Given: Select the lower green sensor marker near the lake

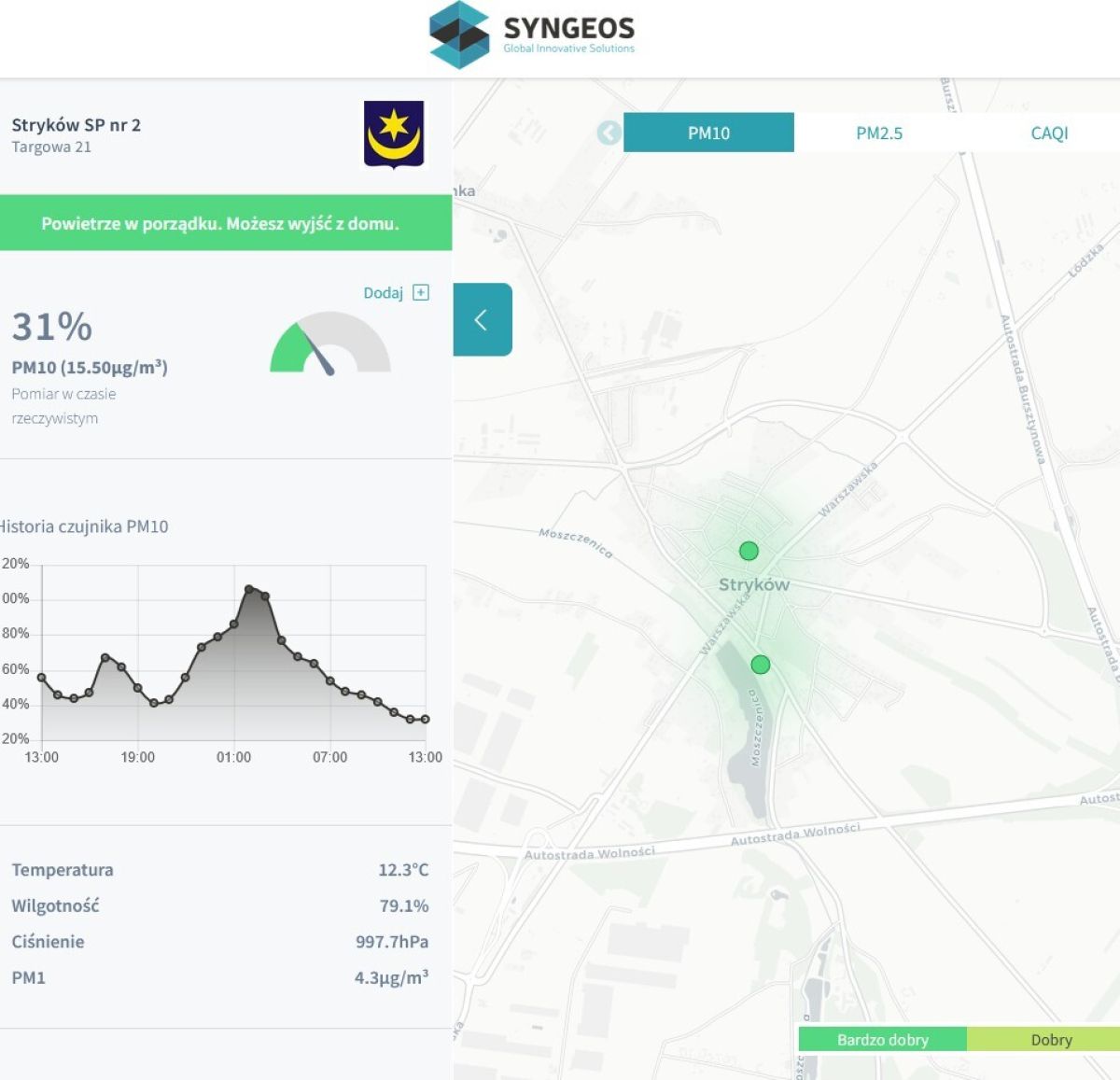Looking at the screenshot, I should click(761, 665).
